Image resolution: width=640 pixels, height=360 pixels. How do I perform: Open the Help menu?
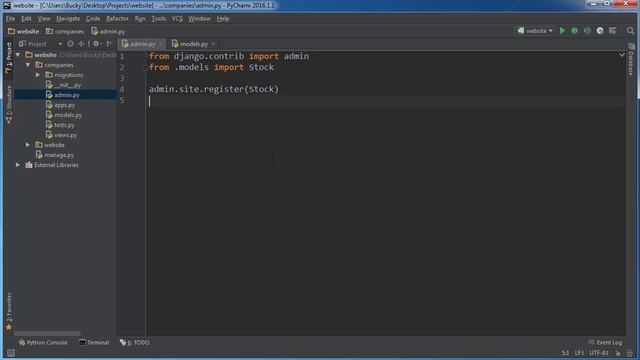pos(223,19)
